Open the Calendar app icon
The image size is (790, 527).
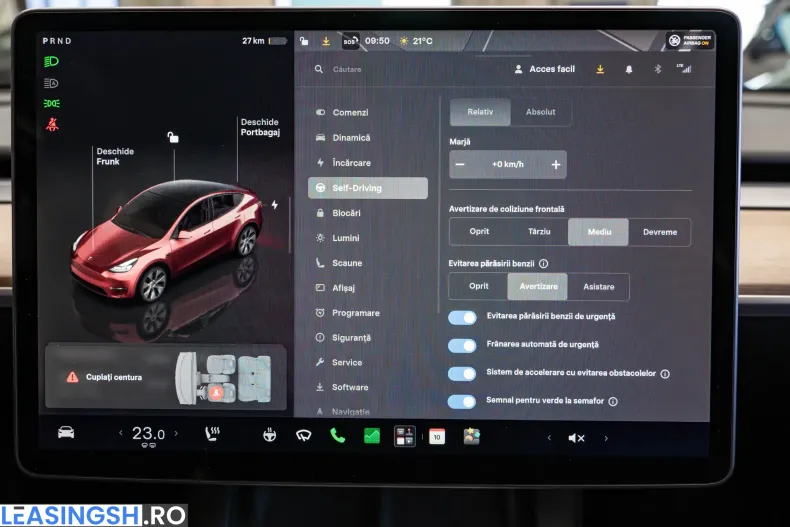pos(437,437)
